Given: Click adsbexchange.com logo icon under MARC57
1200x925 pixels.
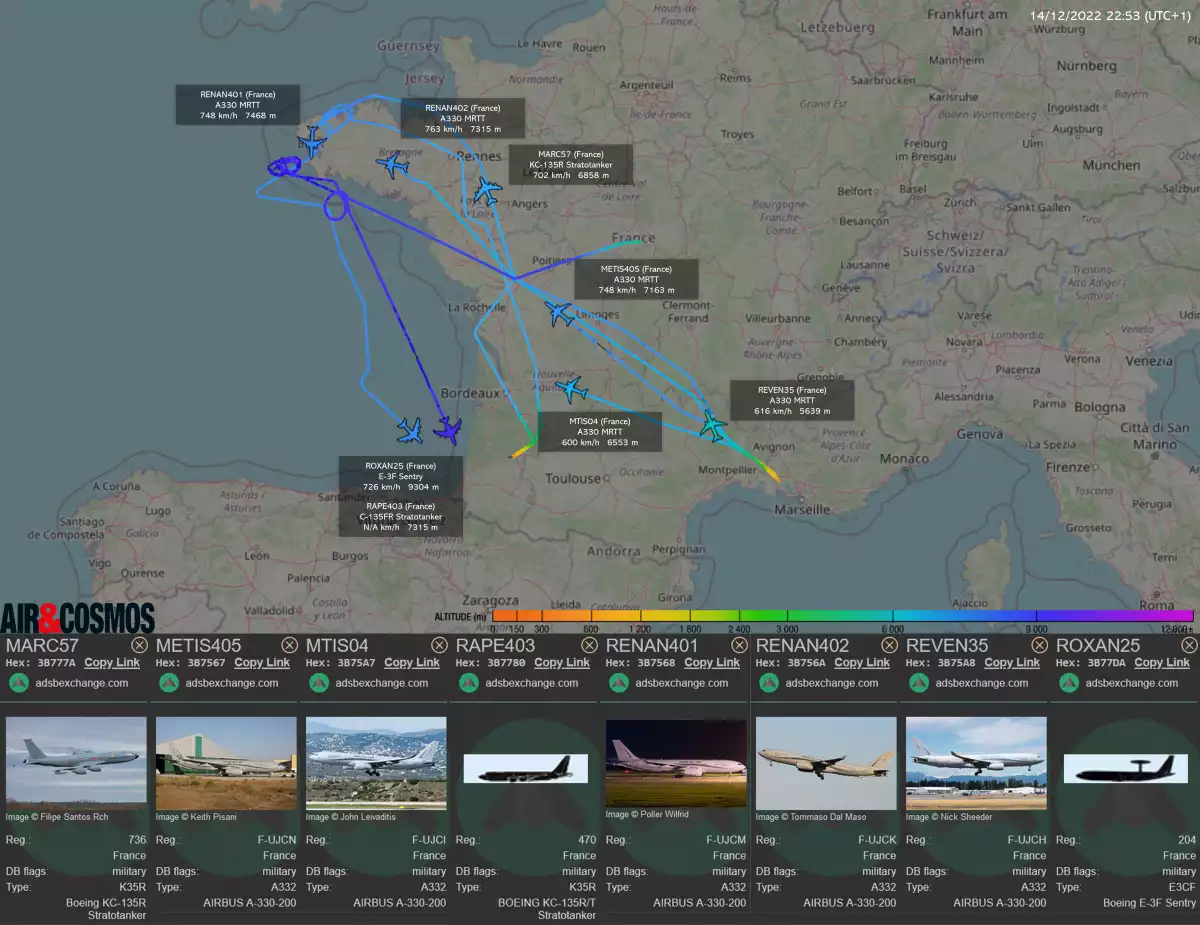Looking at the screenshot, I should pyautogui.click(x=19, y=683).
